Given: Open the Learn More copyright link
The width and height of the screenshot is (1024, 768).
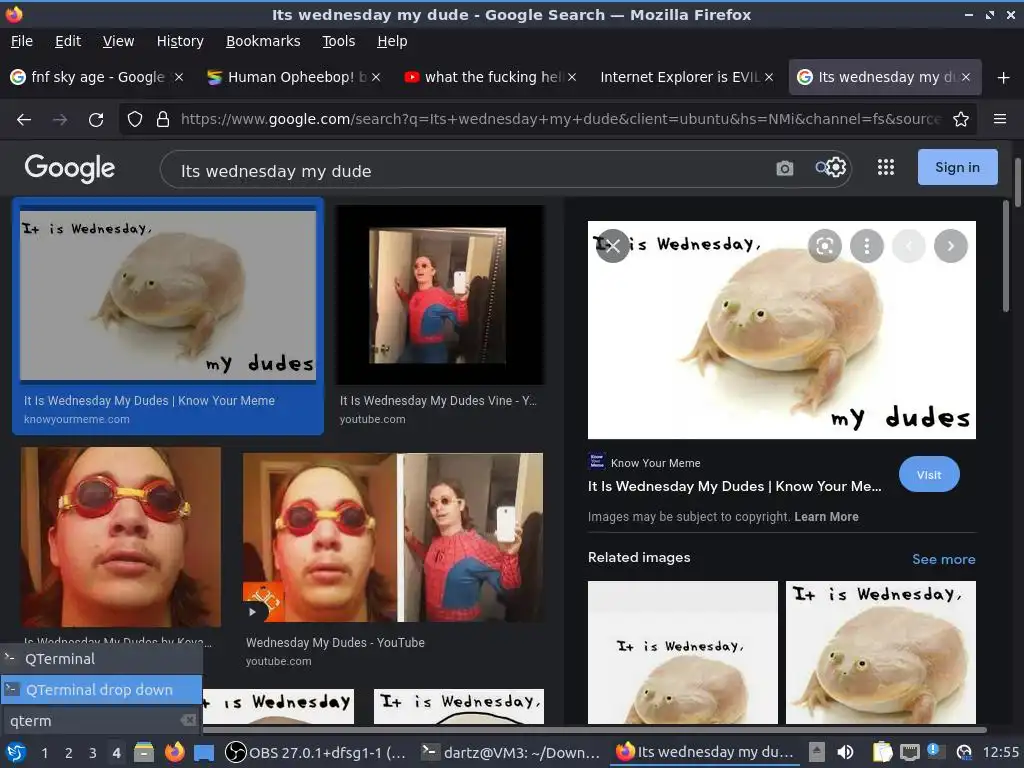Looking at the screenshot, I should (x=826, y=517).
